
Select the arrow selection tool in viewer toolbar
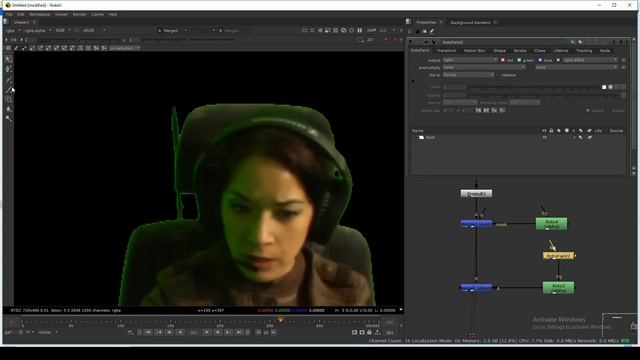pyautogui.click(x=9, y=60)
